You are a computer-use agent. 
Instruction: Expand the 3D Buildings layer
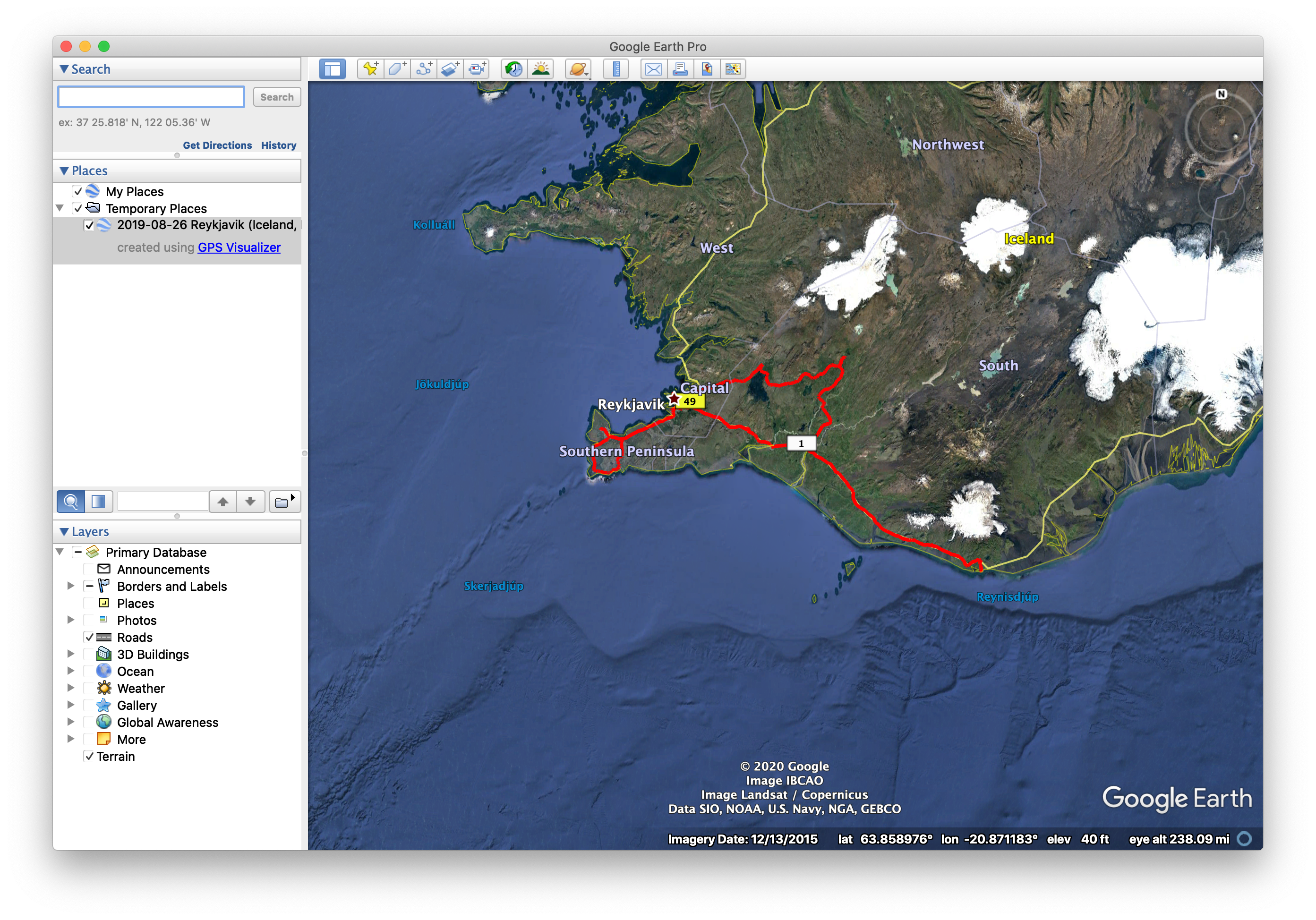coord(71,654)
